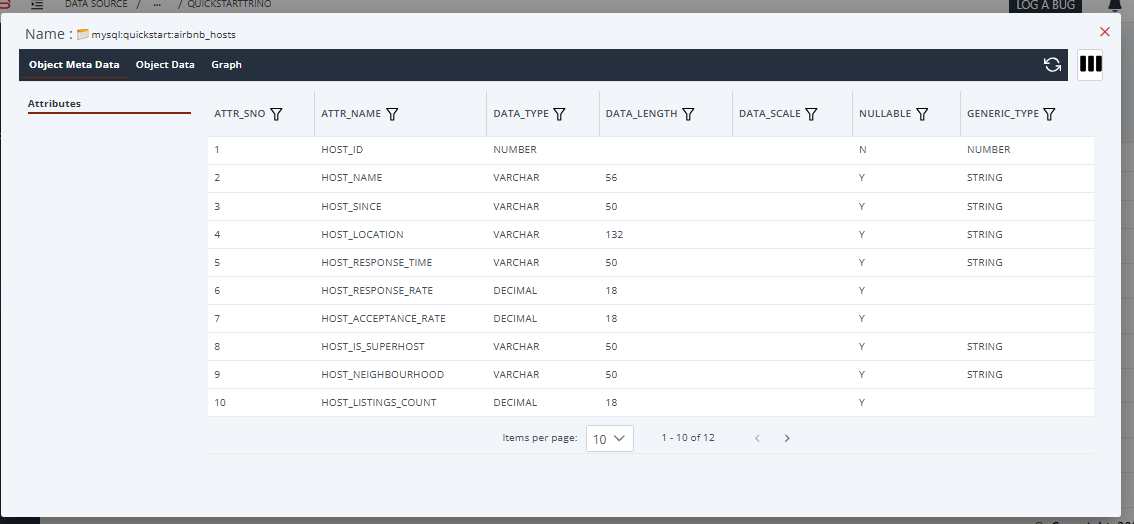Click the HOST_IS_SUPERHOST attribute row
Screen dimensions: 1134x524
372,347
